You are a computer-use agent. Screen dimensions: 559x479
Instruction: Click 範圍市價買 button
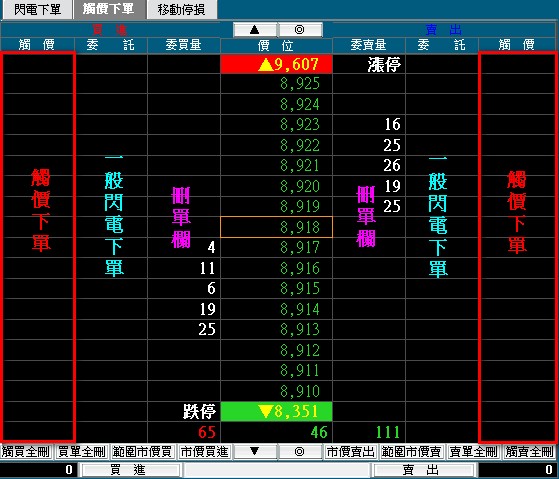coord(143,452)
